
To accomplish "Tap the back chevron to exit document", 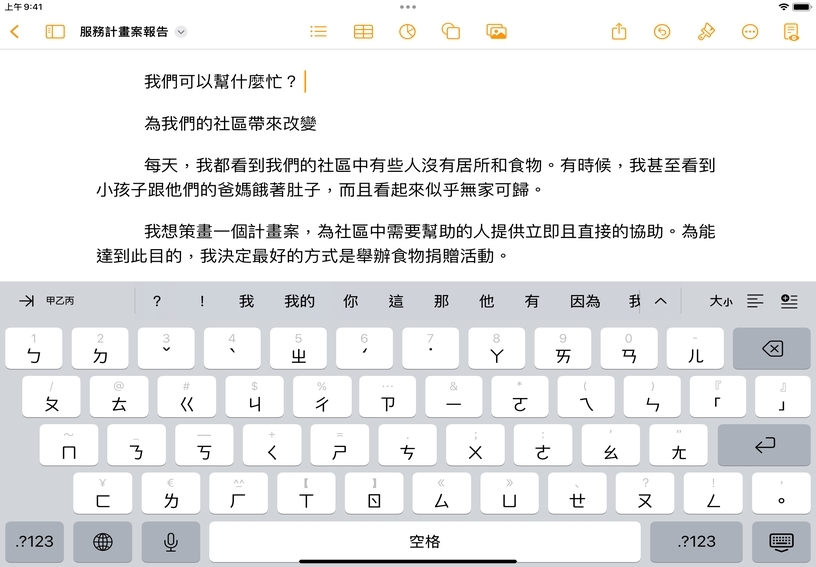I will (x=14, y=32).
